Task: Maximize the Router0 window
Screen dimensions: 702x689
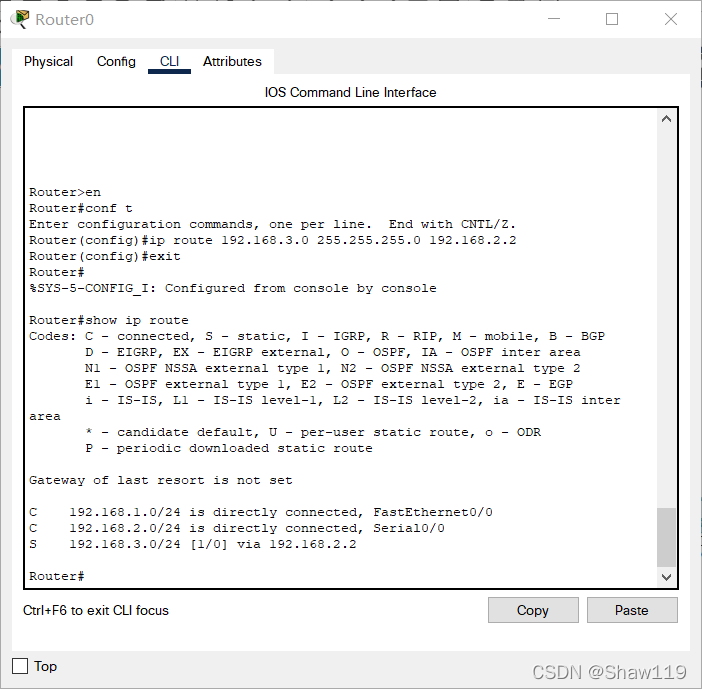Action: [612, 19]
